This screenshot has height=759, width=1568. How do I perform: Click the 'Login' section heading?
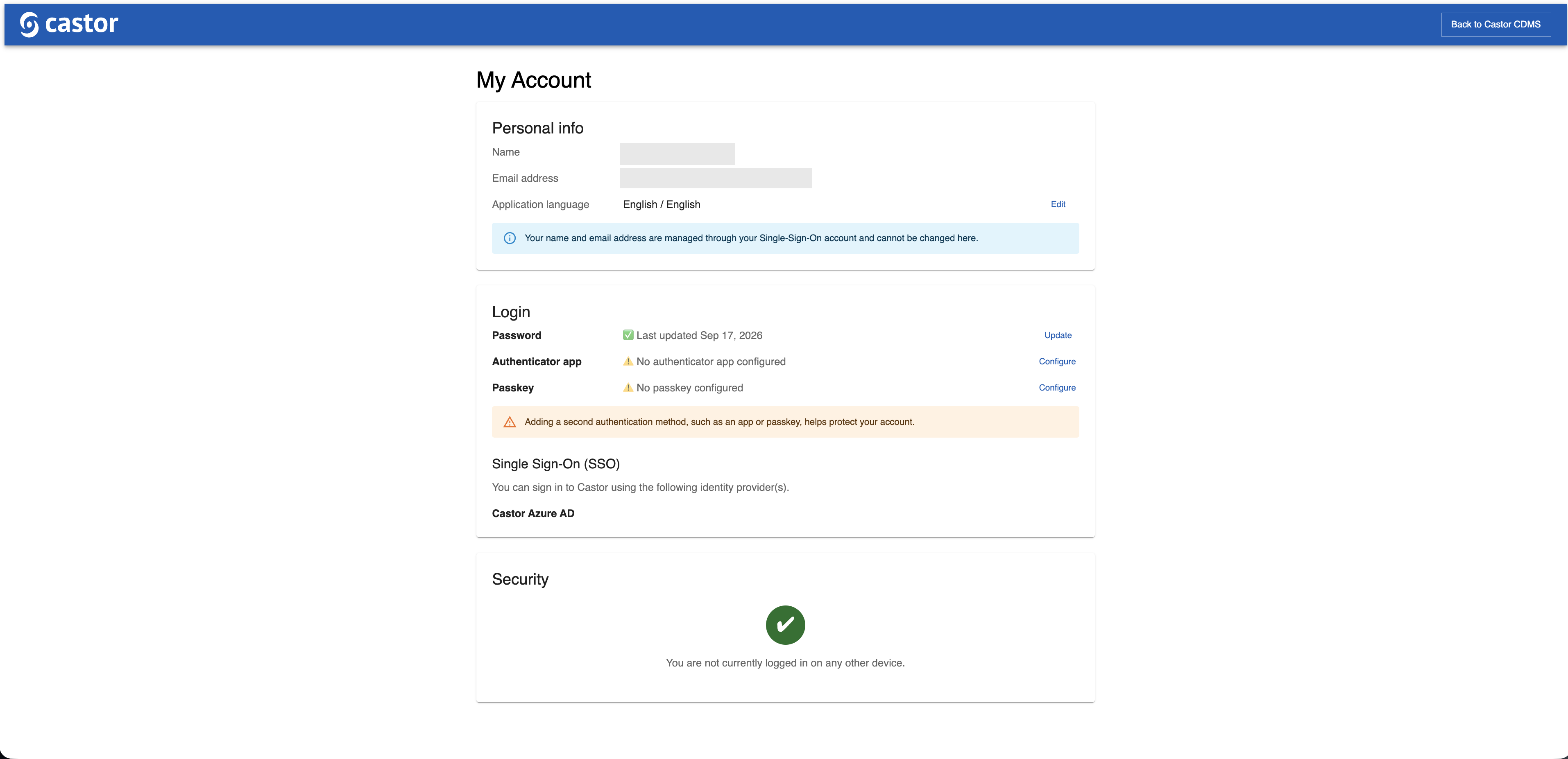[x=511, y=312]
